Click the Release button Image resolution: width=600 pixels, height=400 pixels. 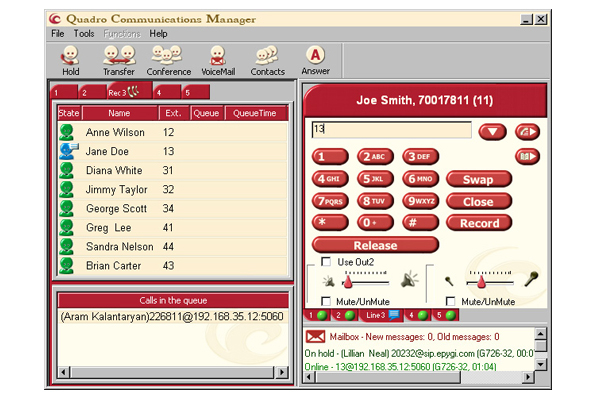(x=375, y=245)
